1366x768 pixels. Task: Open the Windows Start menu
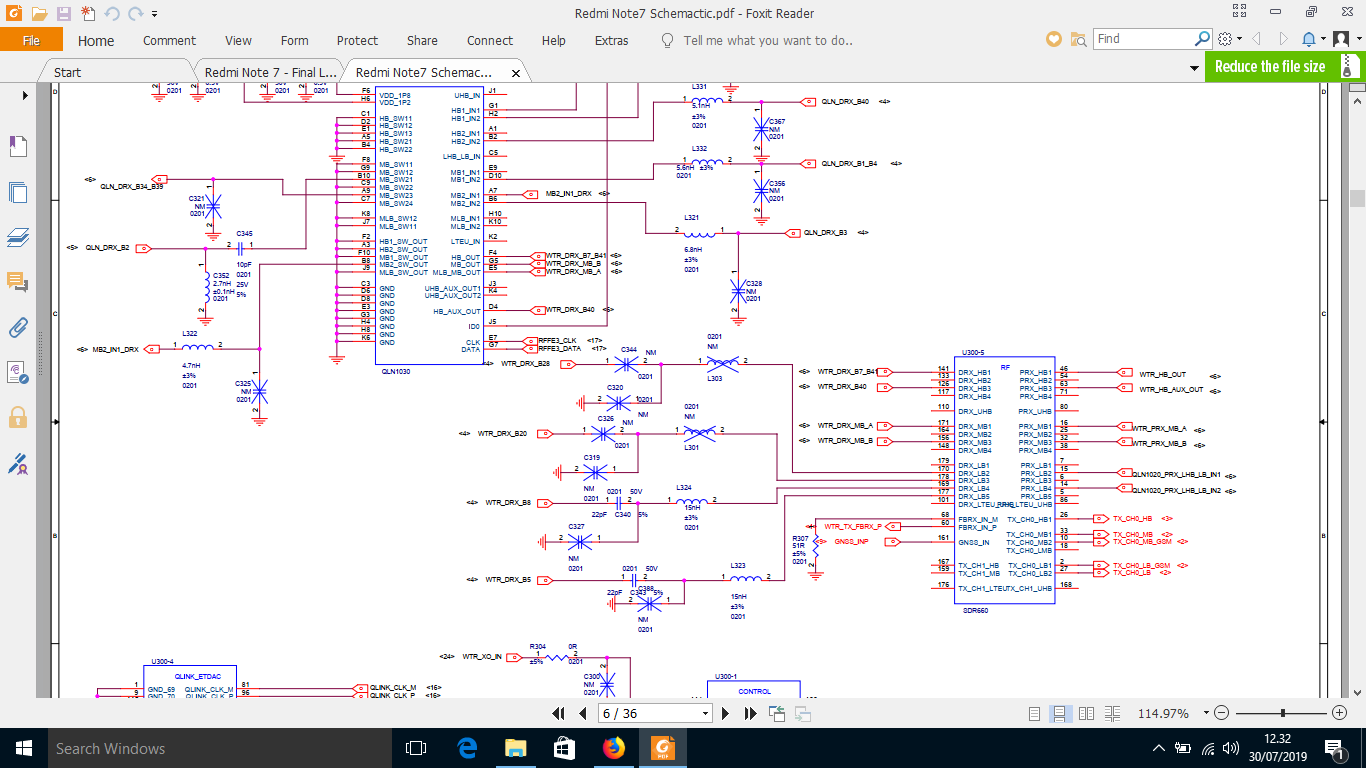pyautogui.click(x=24, y=748)
